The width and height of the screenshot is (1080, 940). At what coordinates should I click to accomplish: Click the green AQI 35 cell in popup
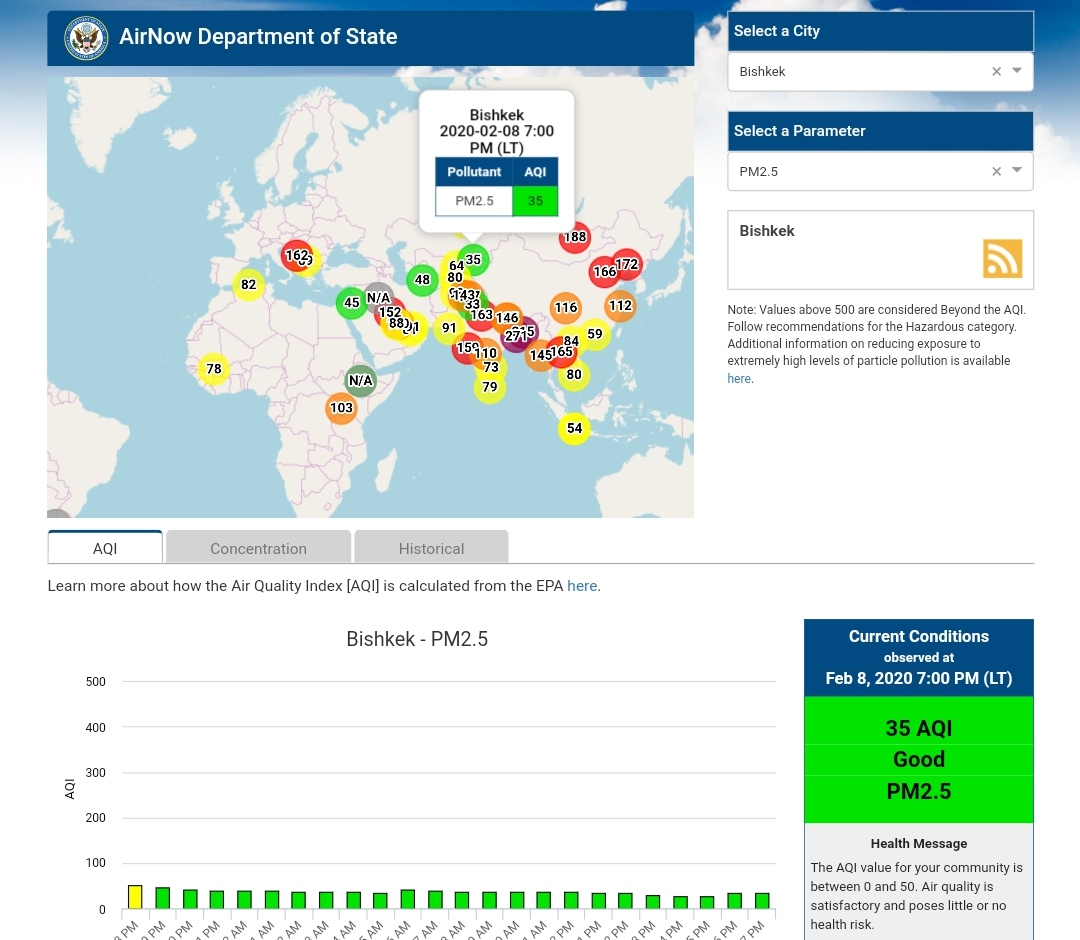(x=535, y=201)
